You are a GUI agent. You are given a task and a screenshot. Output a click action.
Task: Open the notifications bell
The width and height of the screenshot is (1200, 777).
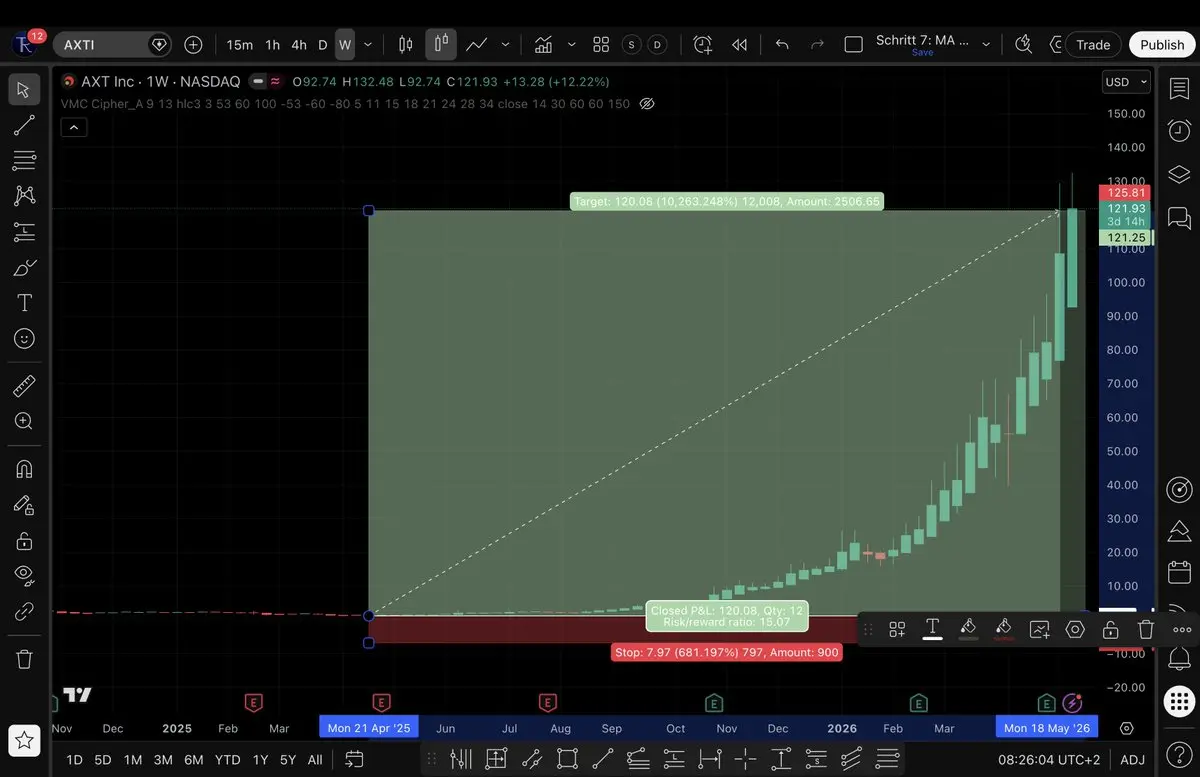tap(1179, 658)
